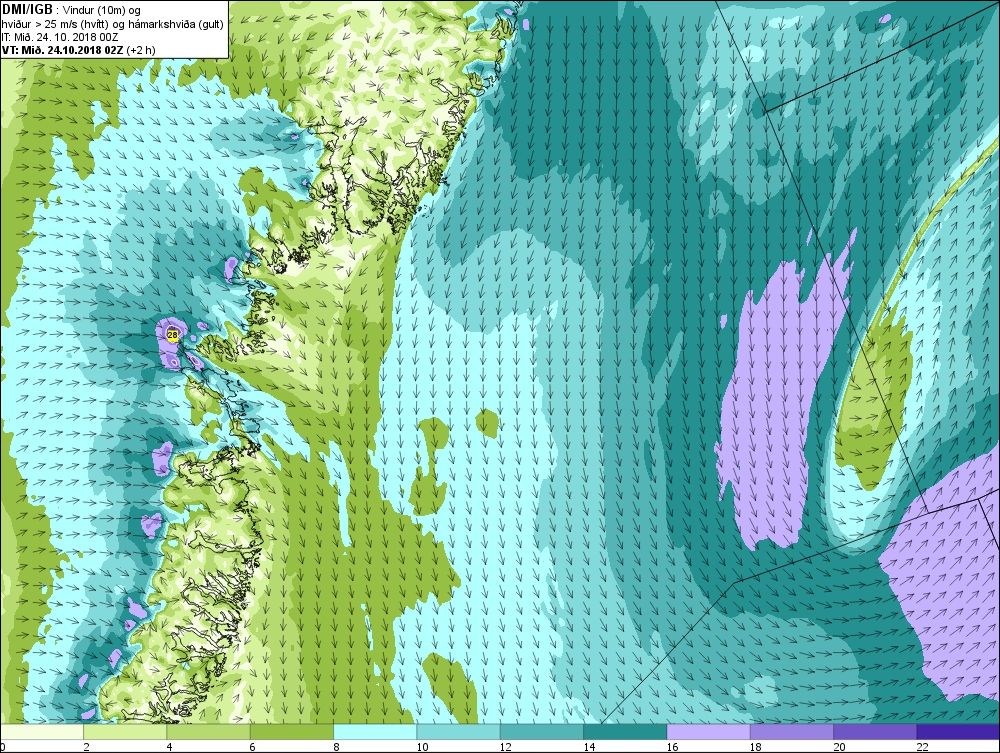The image size is (1000, 753).
Task: Click the 'hviður > 25 m/s (hvítt)' description line
Action: tap(55, 23)
